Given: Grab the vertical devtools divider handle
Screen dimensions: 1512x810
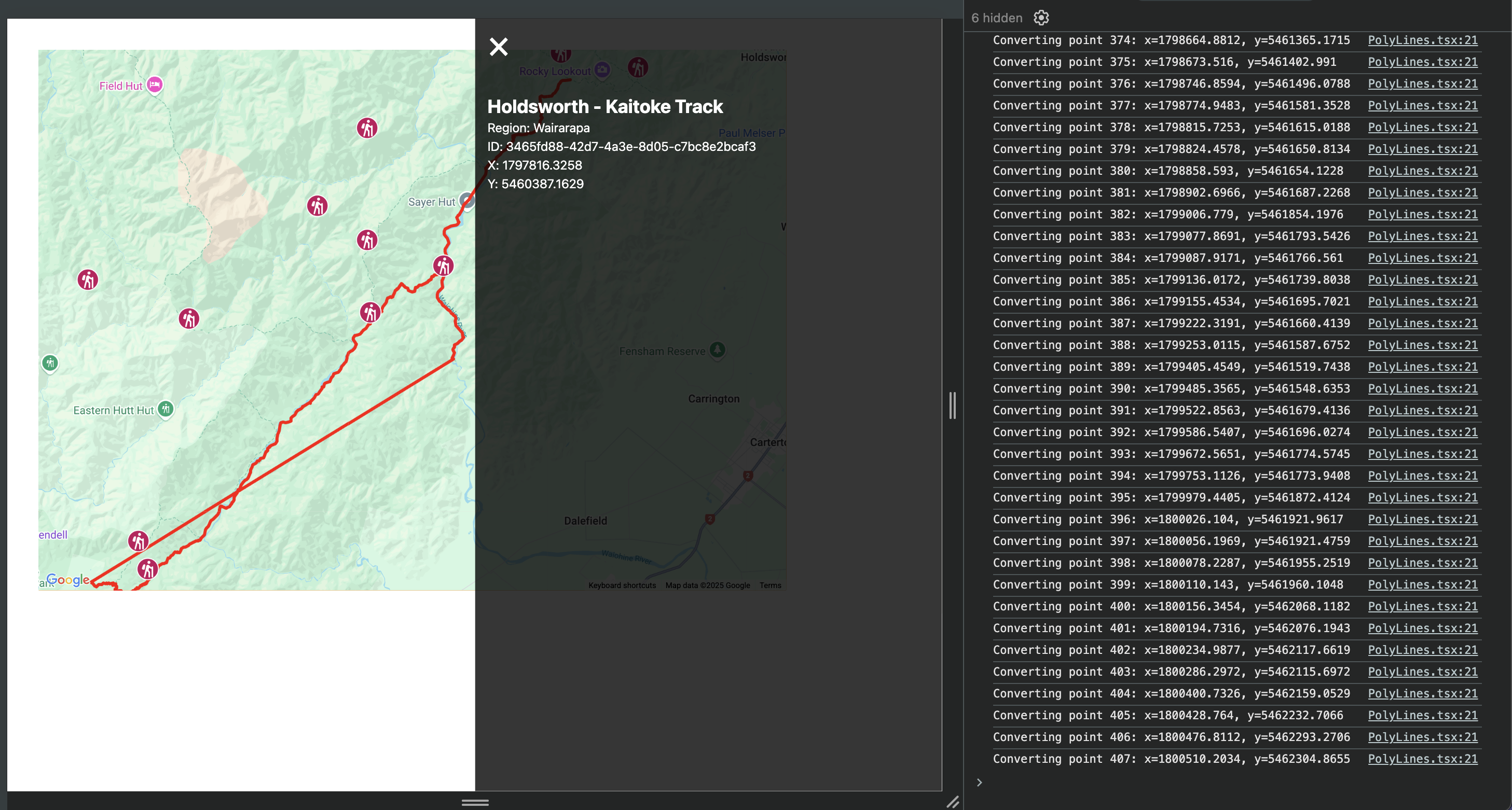Looking at the screenshot, I should (x=952, y=406).
